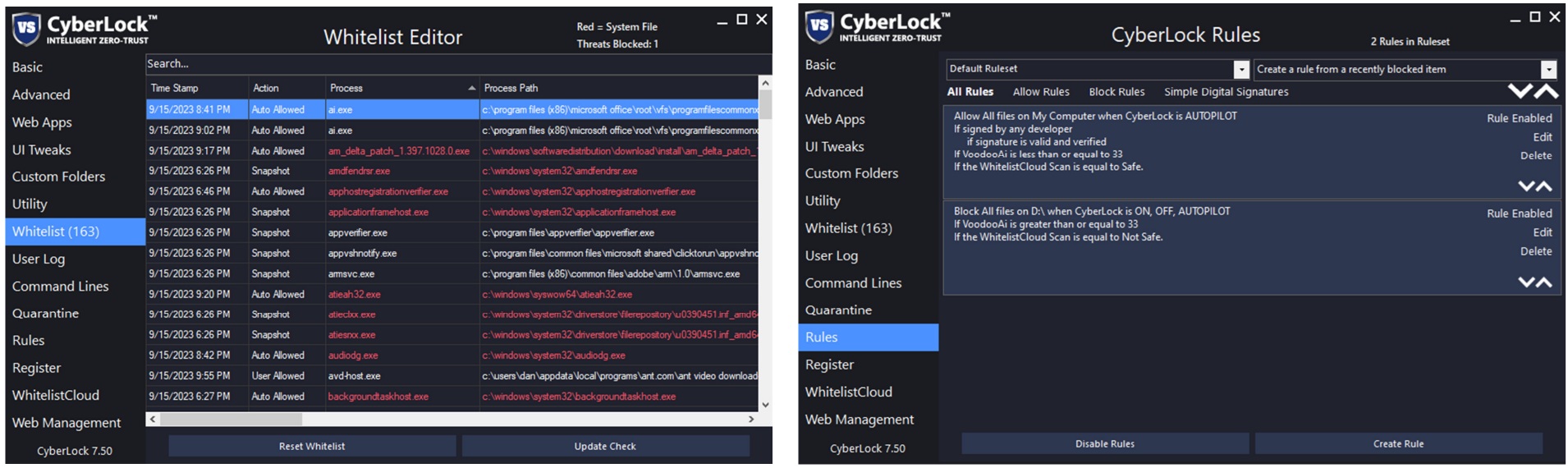Sort by Process column arrow indicator

click(x=472, y=88)
